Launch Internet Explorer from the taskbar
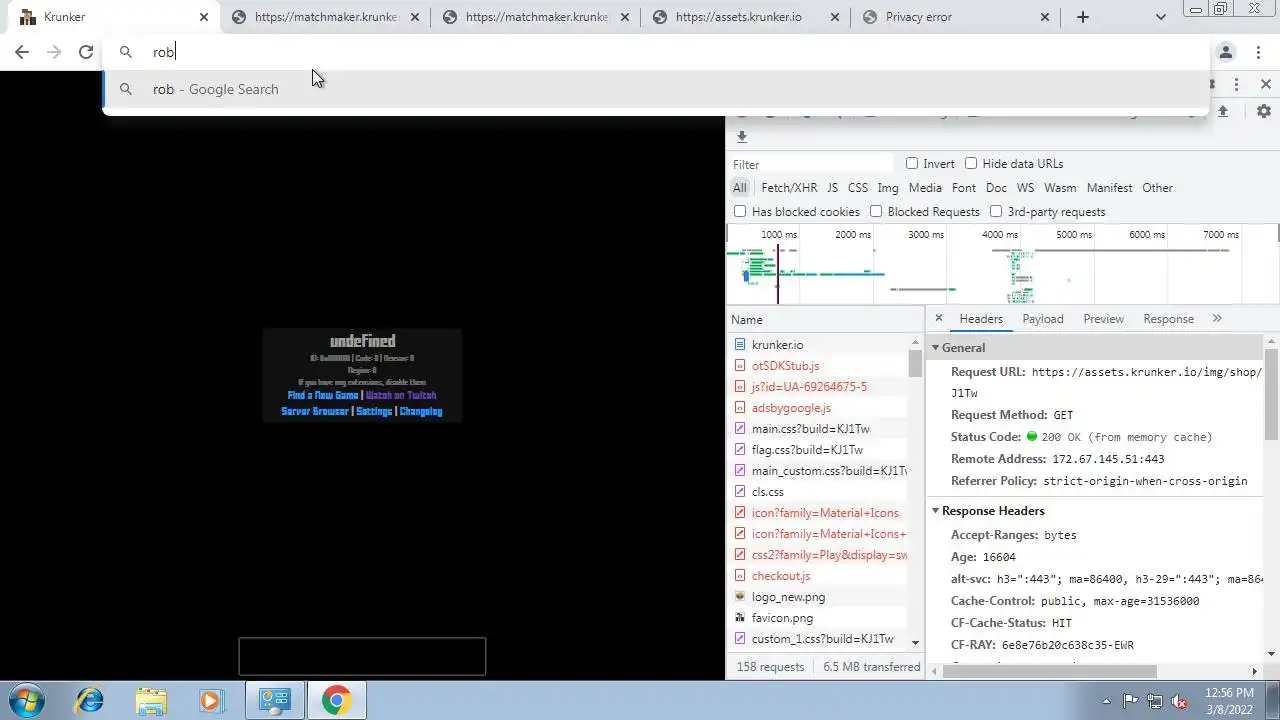The height and width of the screenshot is (720, 1280). 90,700
